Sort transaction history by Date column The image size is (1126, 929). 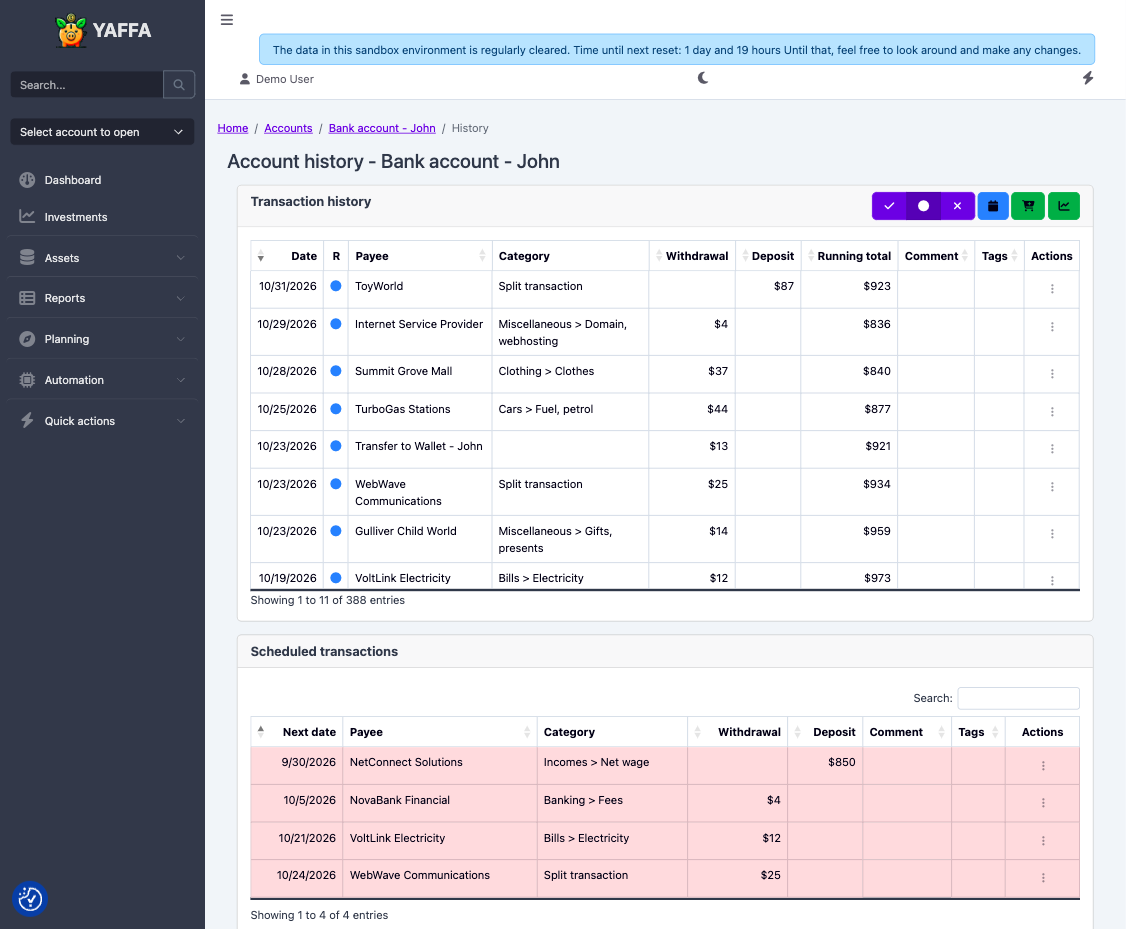287,256
